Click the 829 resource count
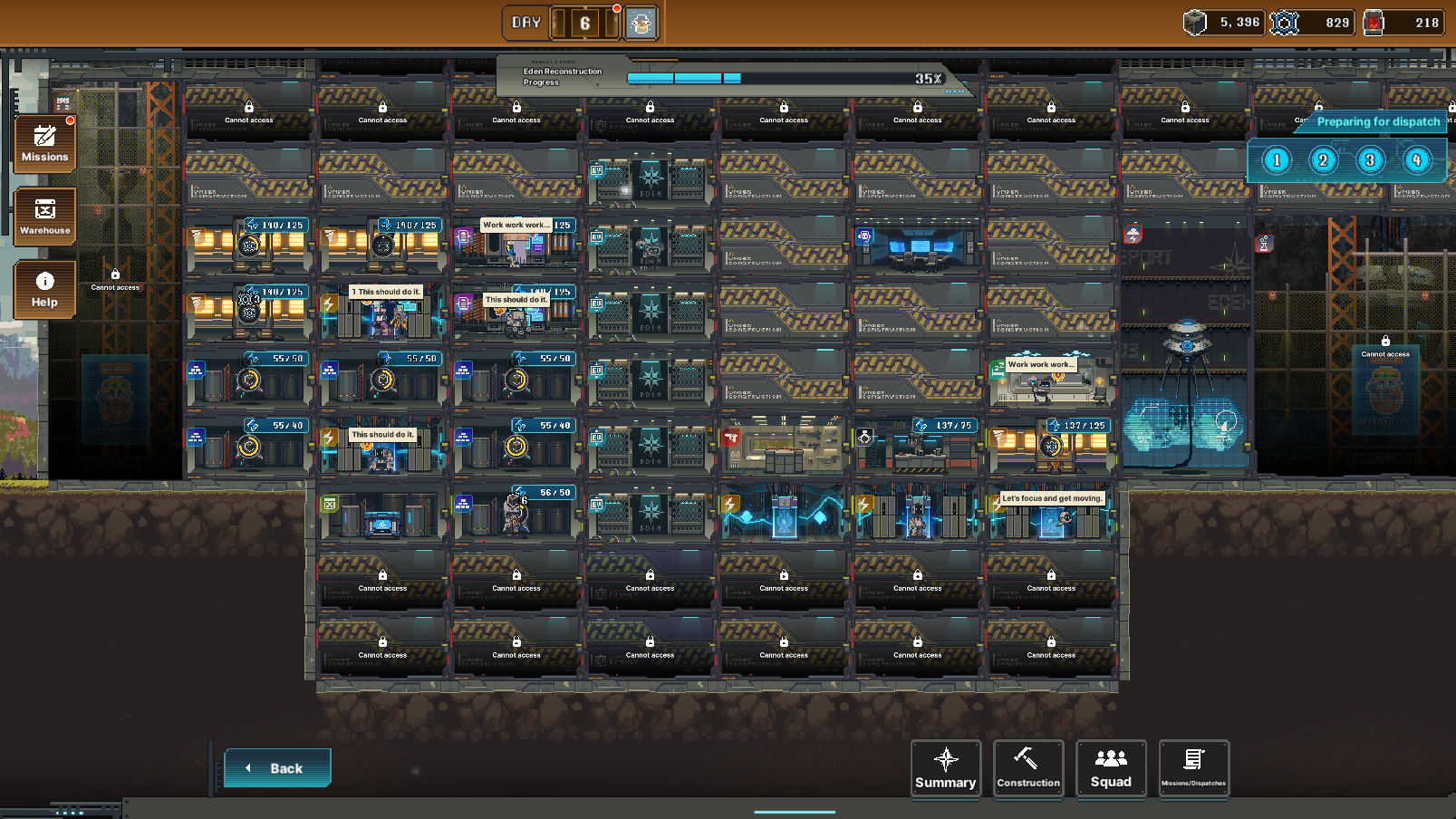1456x819 pixels. pos(1337,23)
